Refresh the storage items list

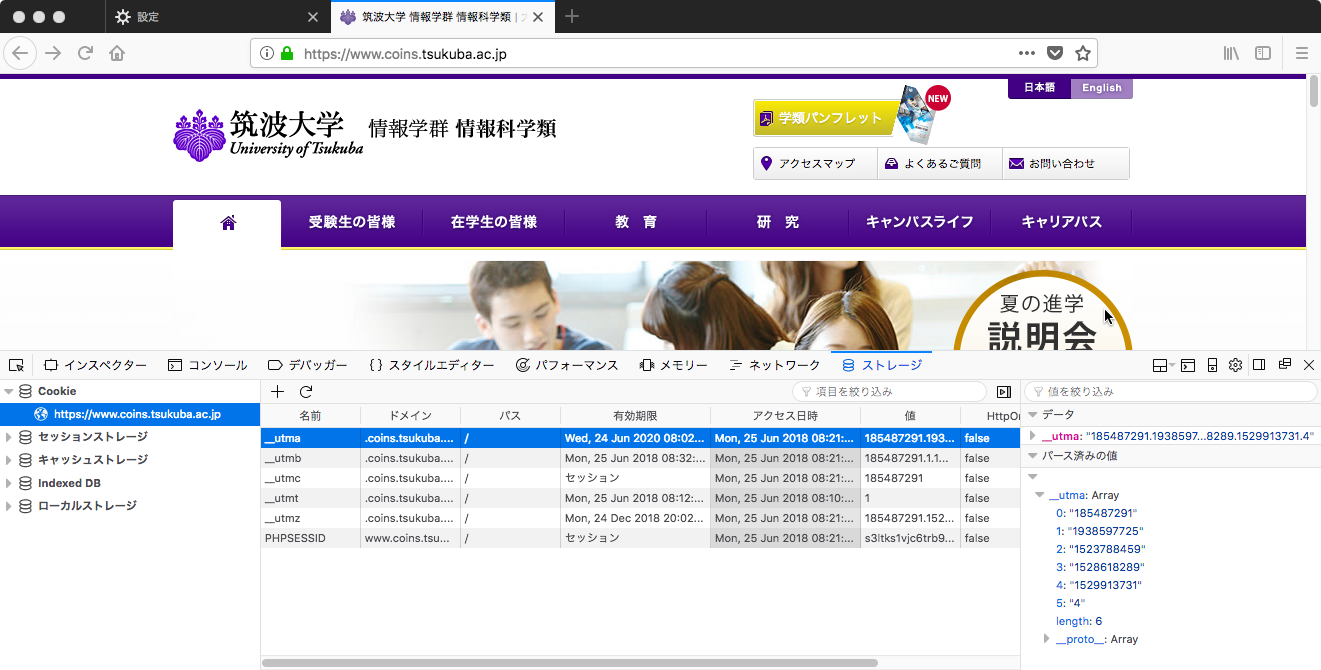point(306,392)
